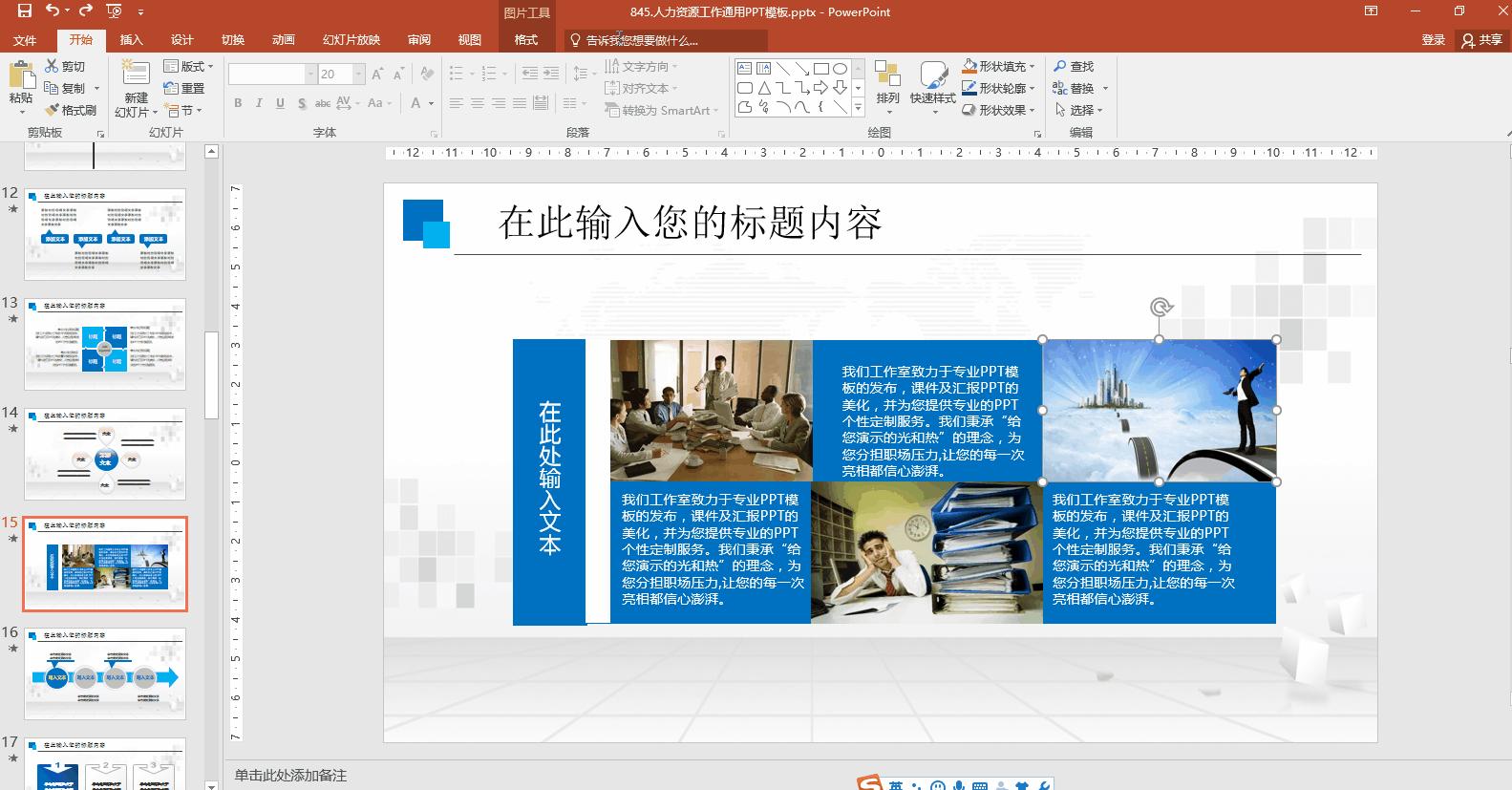
Task: Switch to the 设计 Design tab
Action: 181,39
